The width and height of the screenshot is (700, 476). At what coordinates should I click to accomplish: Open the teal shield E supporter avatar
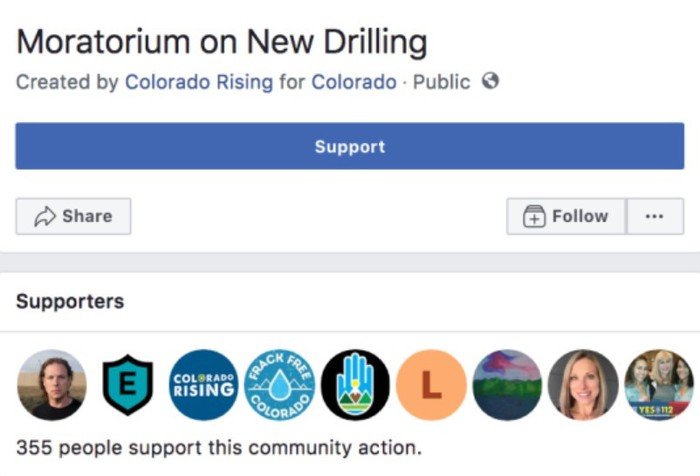click(x=128, y=385)
